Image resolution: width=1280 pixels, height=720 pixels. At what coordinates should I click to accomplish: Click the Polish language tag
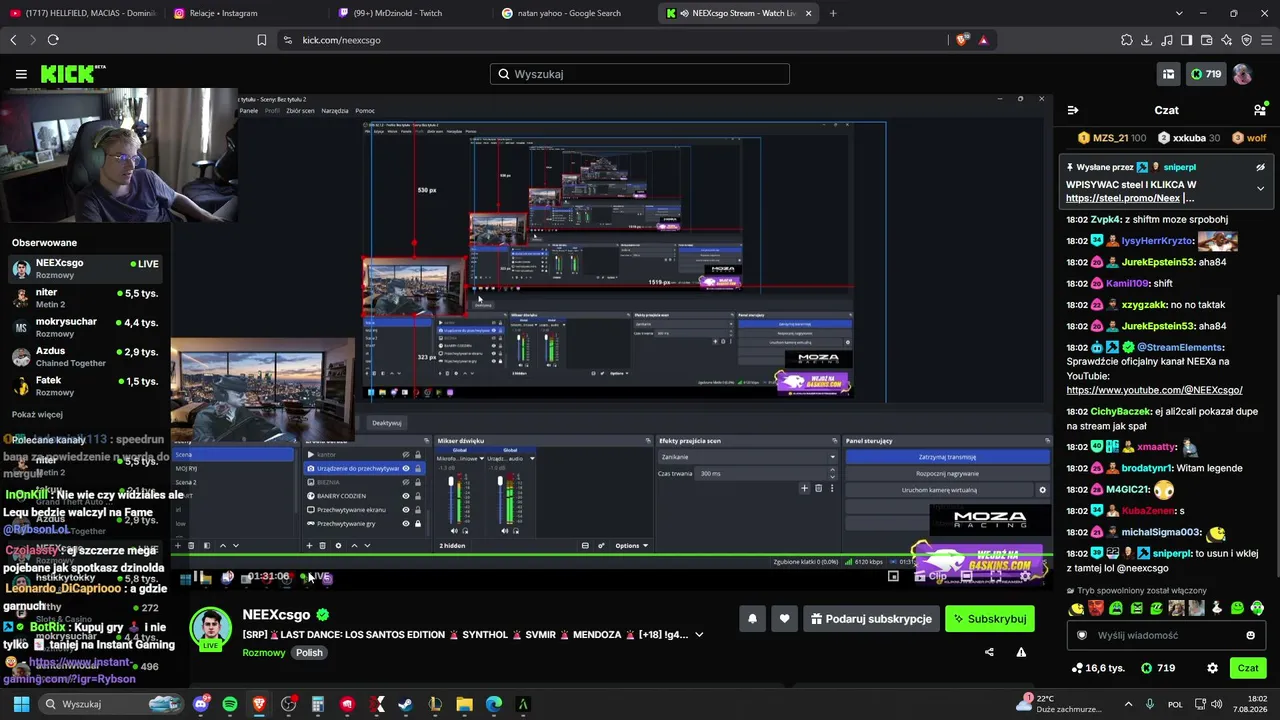tap(309, 653)
